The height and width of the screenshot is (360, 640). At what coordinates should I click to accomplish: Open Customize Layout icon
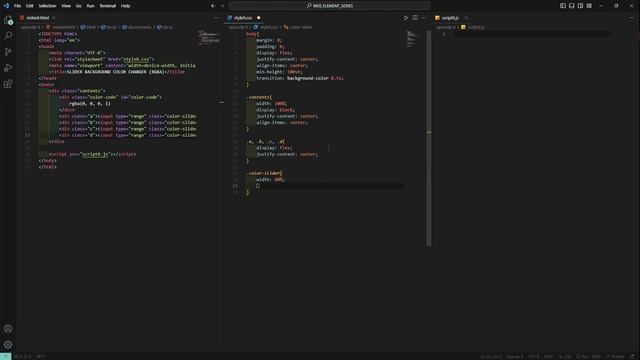[x=589, y=6]
